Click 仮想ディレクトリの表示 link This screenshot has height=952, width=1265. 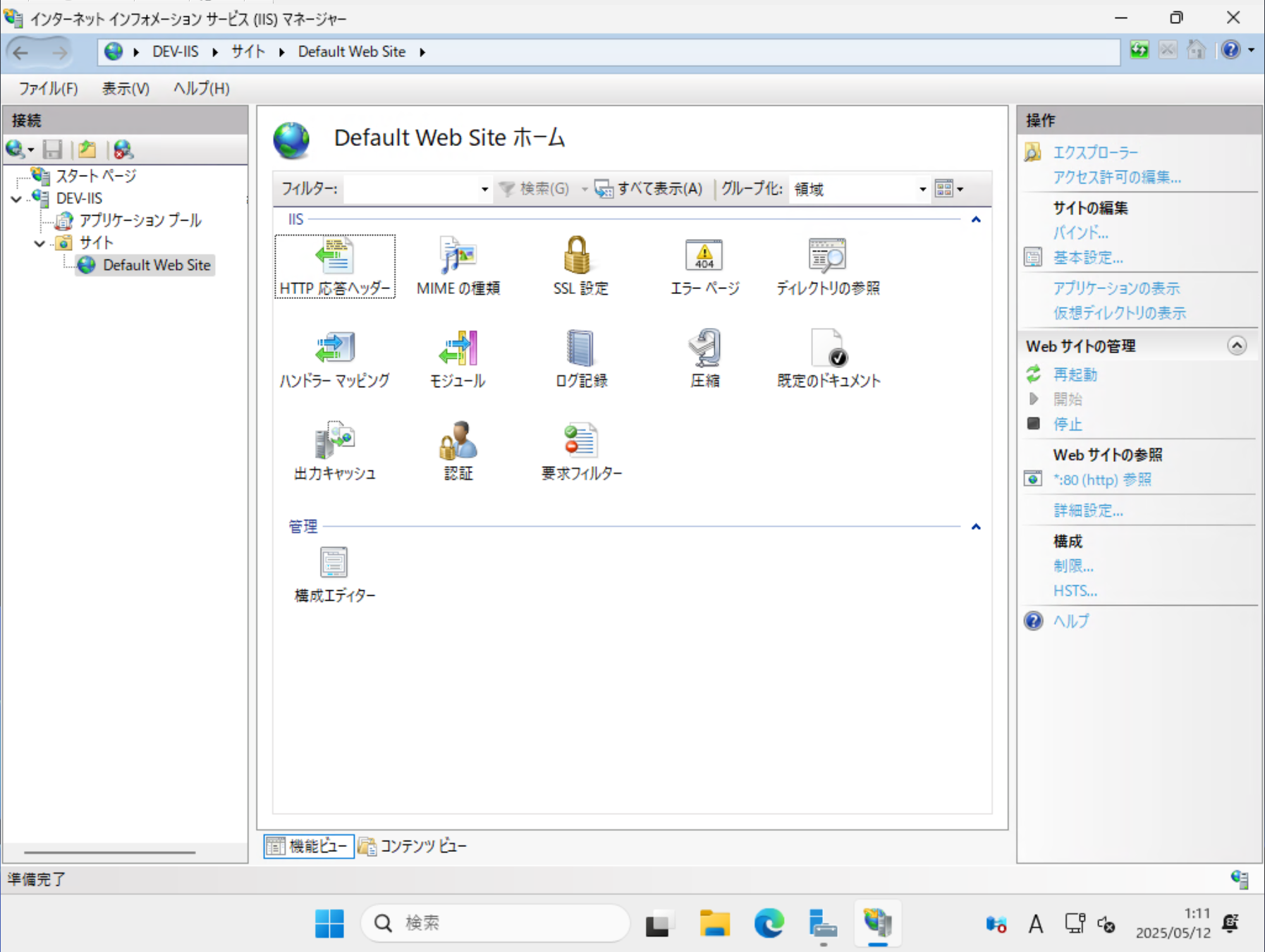(x=1120, y=312)
